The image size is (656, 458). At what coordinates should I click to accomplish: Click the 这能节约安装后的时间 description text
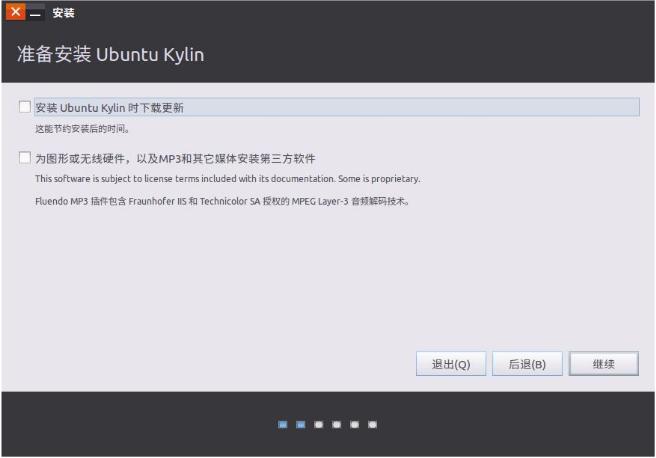(x=82, y=129)
